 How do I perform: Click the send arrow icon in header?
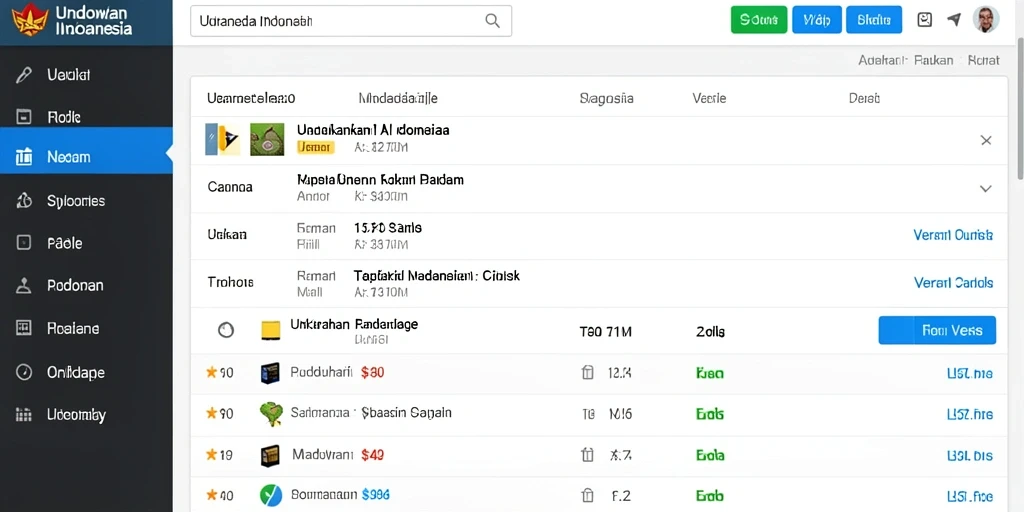[954, 20]
